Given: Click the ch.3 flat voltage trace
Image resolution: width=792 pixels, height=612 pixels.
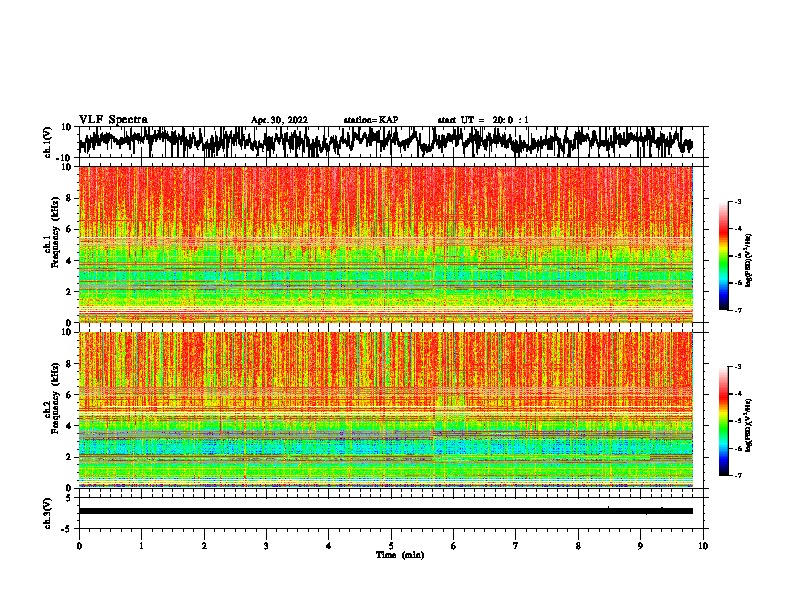Looking at the screenshot, I should [385, 511].
